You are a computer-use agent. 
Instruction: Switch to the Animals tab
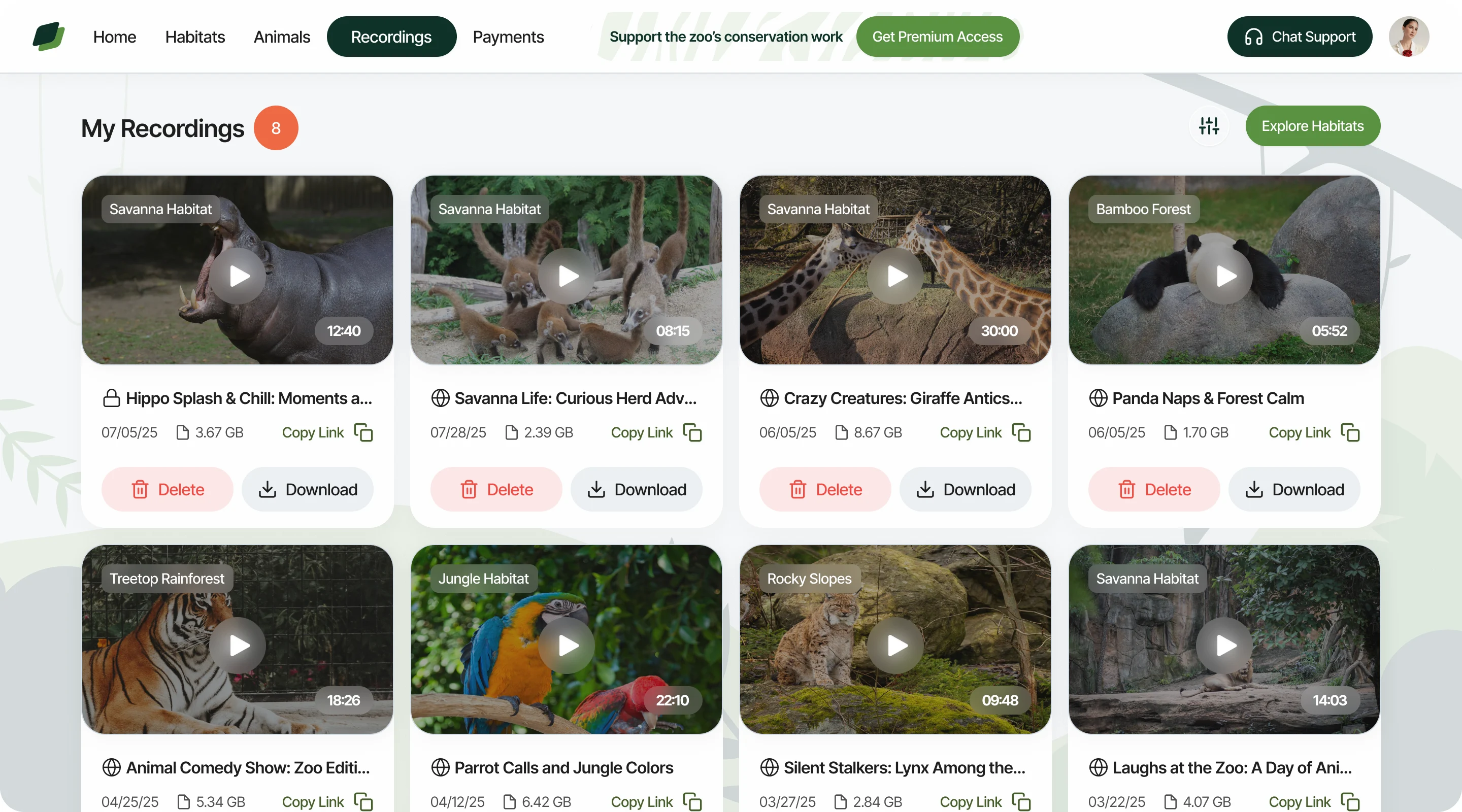pyautogui.click(x=282, y=37)
